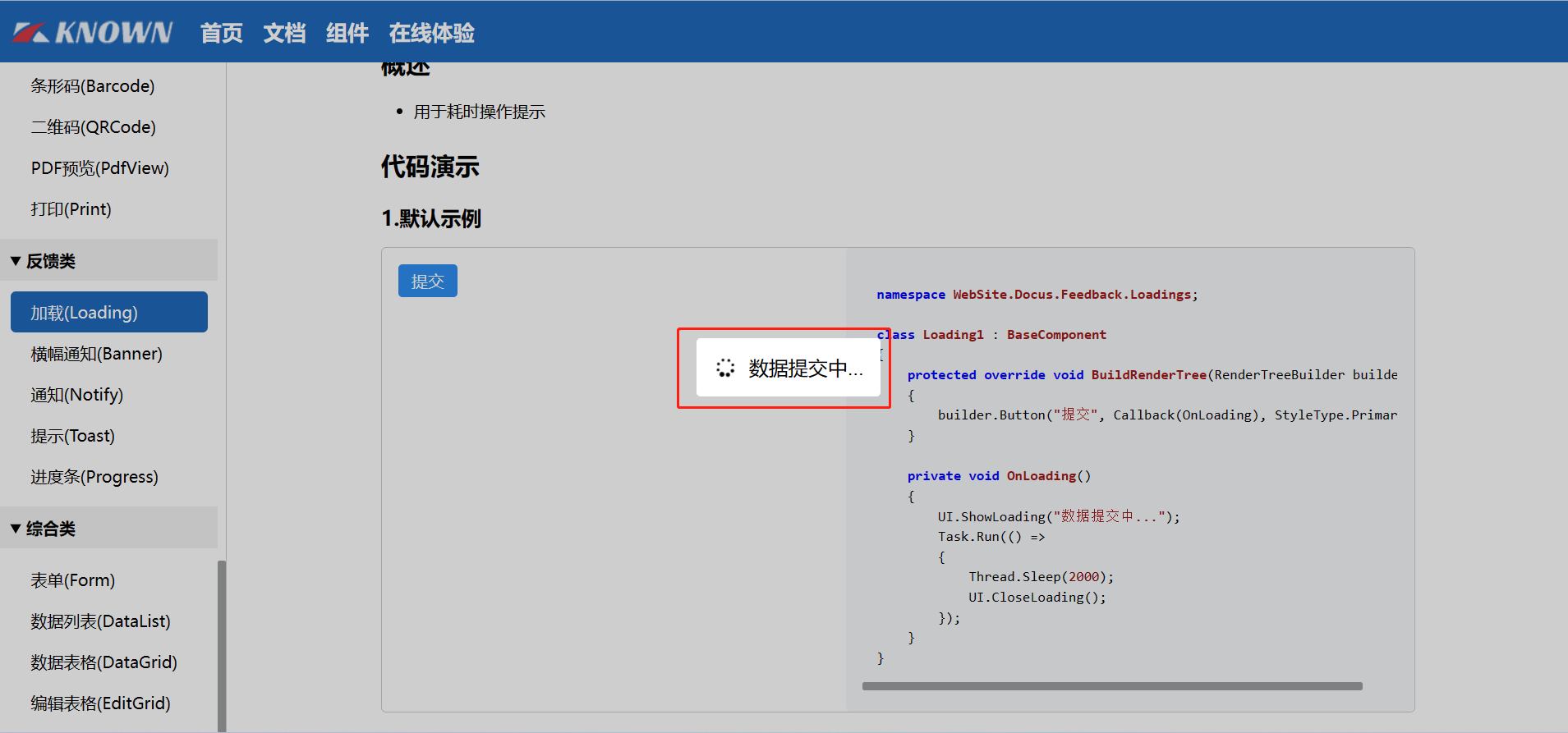1568x733 pixels.
Task: Click the UI.ShowLoading code line
Action: (x=1060, y=516)
